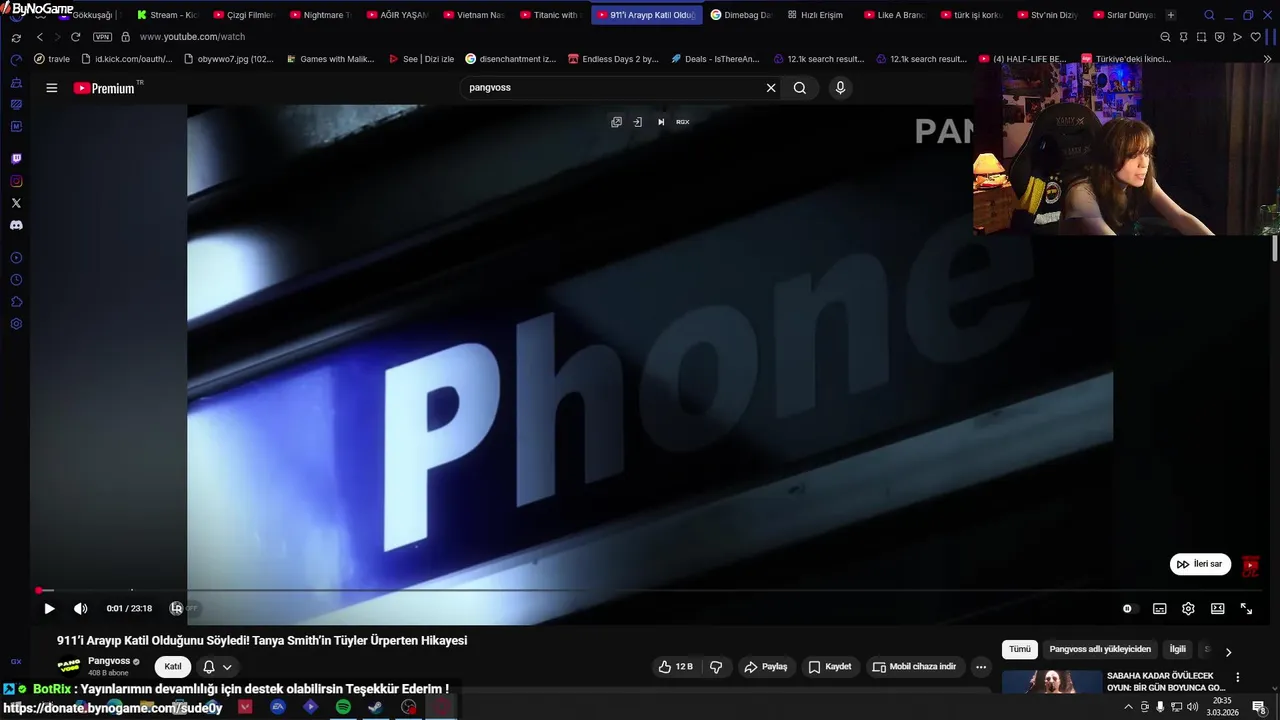
Task: Enter fullscreen on the video player
Action: (1247, 608)
